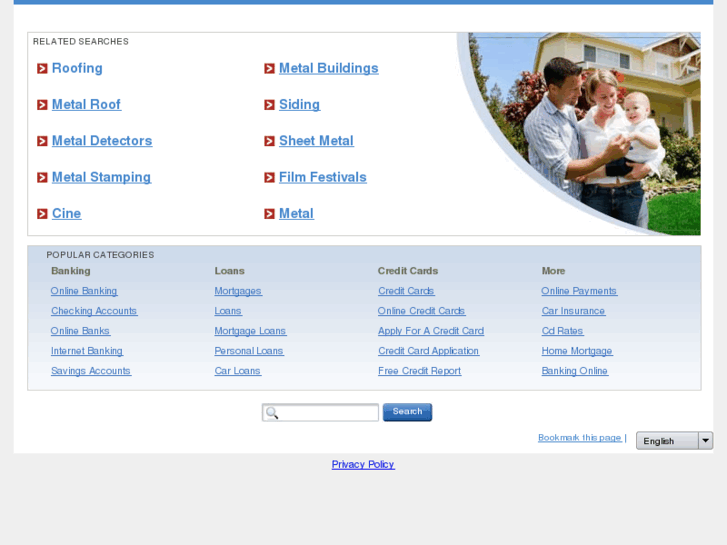Open the Online Banks link

tap(80, 331)
